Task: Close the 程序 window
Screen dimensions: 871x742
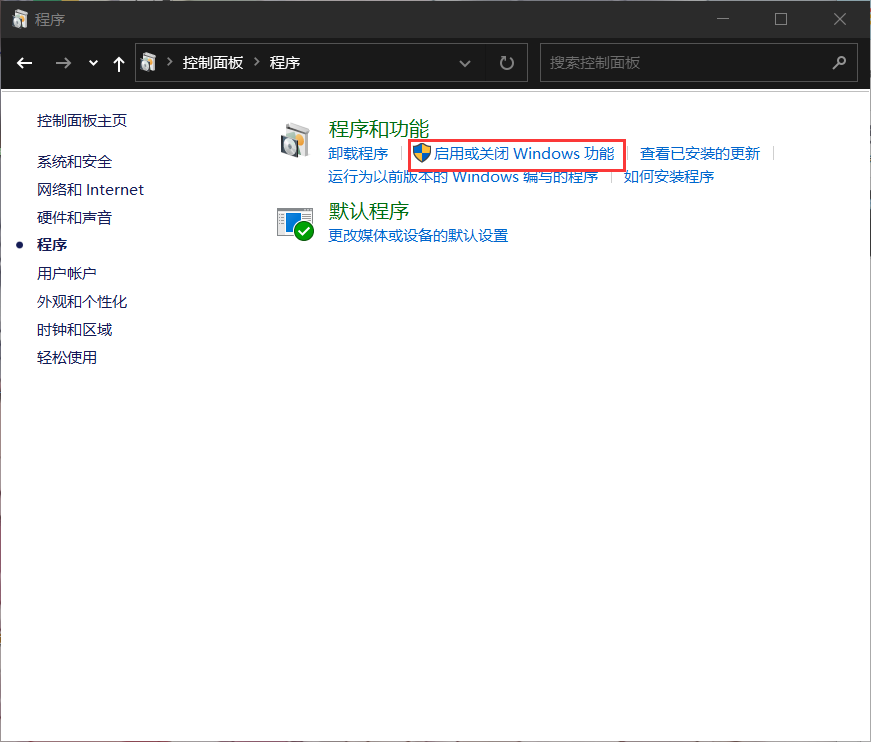Action: (839, 19)
